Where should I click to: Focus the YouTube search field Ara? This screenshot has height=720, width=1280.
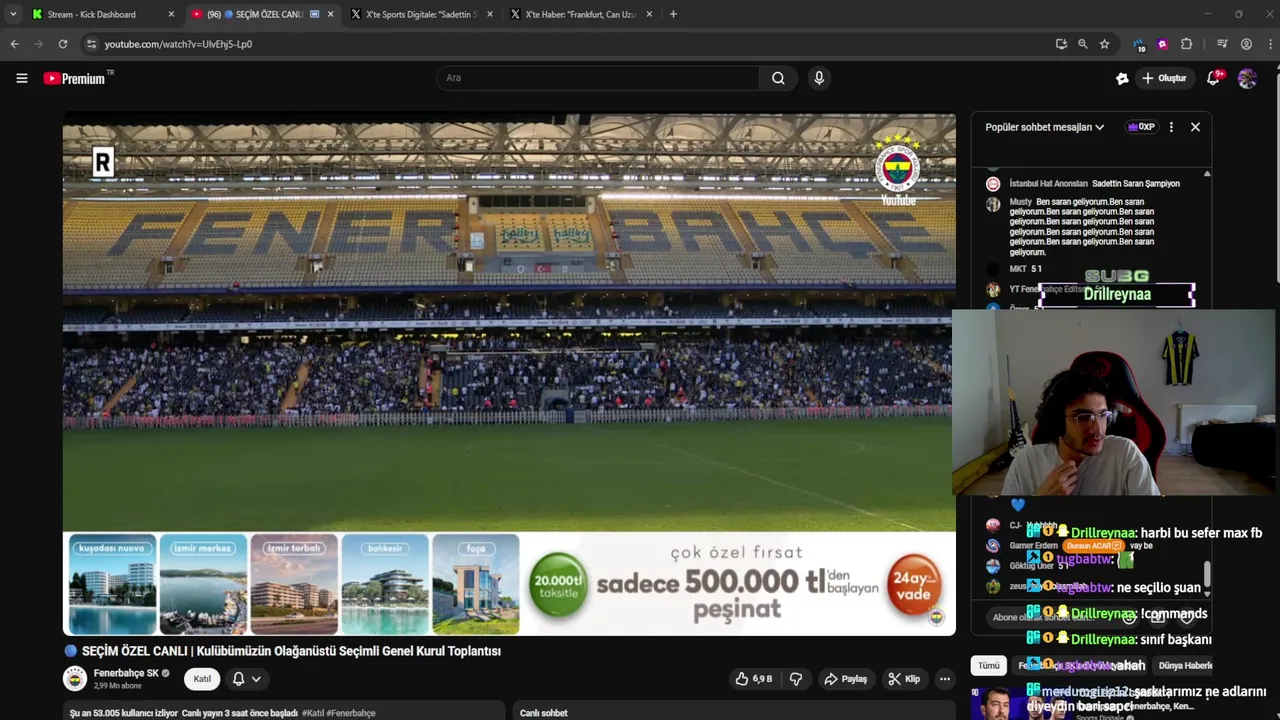[598, 78]
